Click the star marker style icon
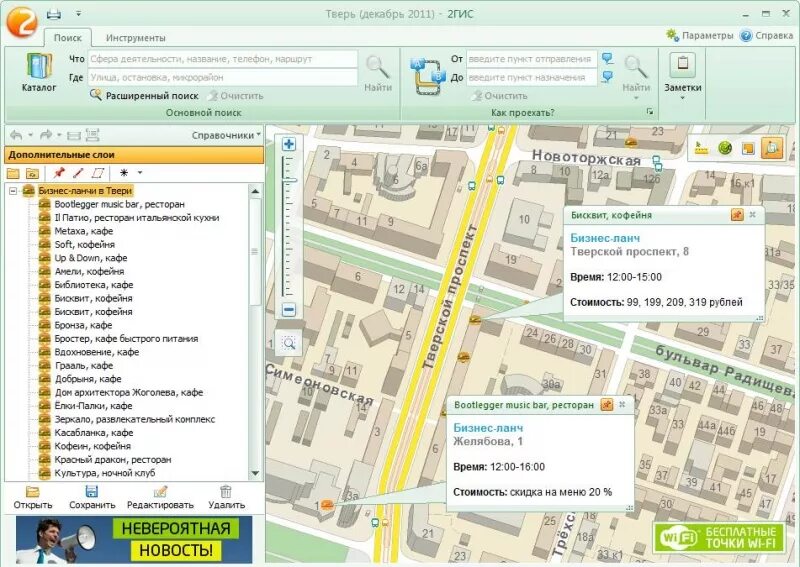This screenshot has width=800, height=567. tap(123, 173)
